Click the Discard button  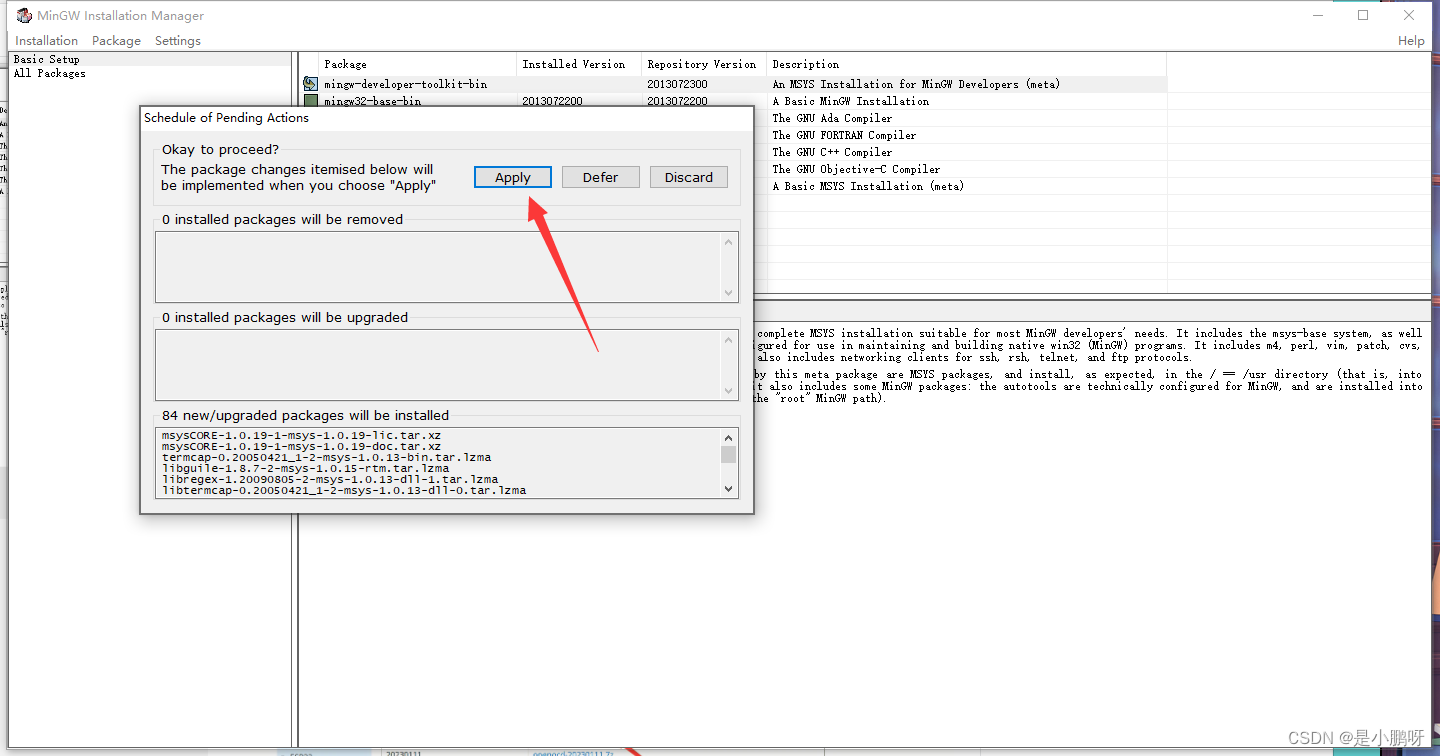click(x=689, y=177)
